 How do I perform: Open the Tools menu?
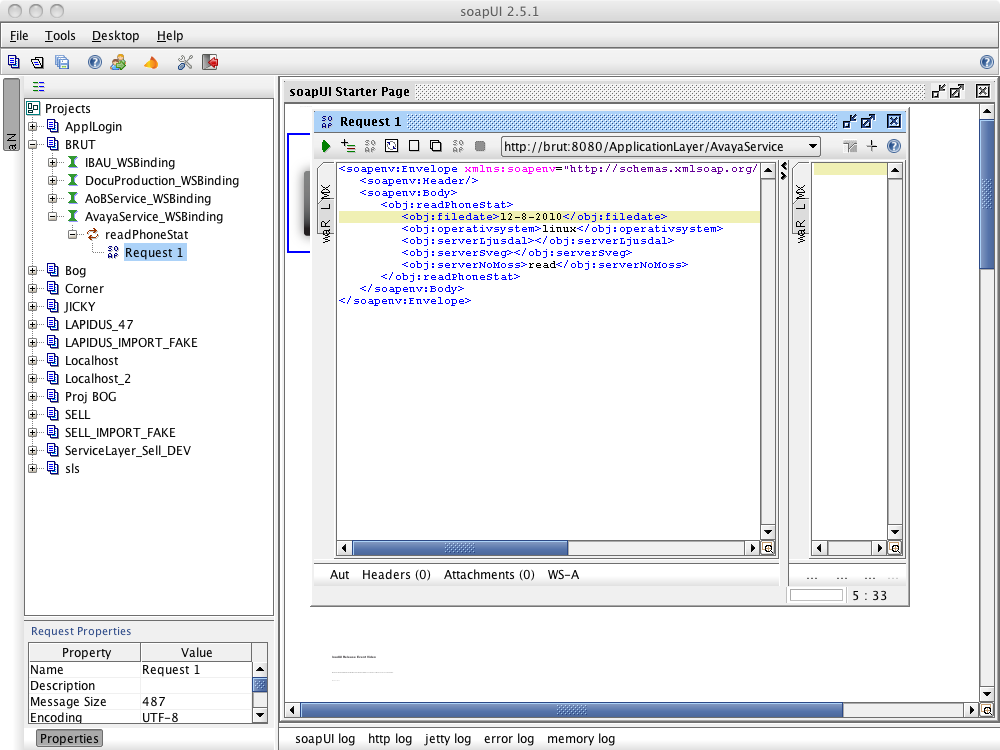(x=60, y=36)
